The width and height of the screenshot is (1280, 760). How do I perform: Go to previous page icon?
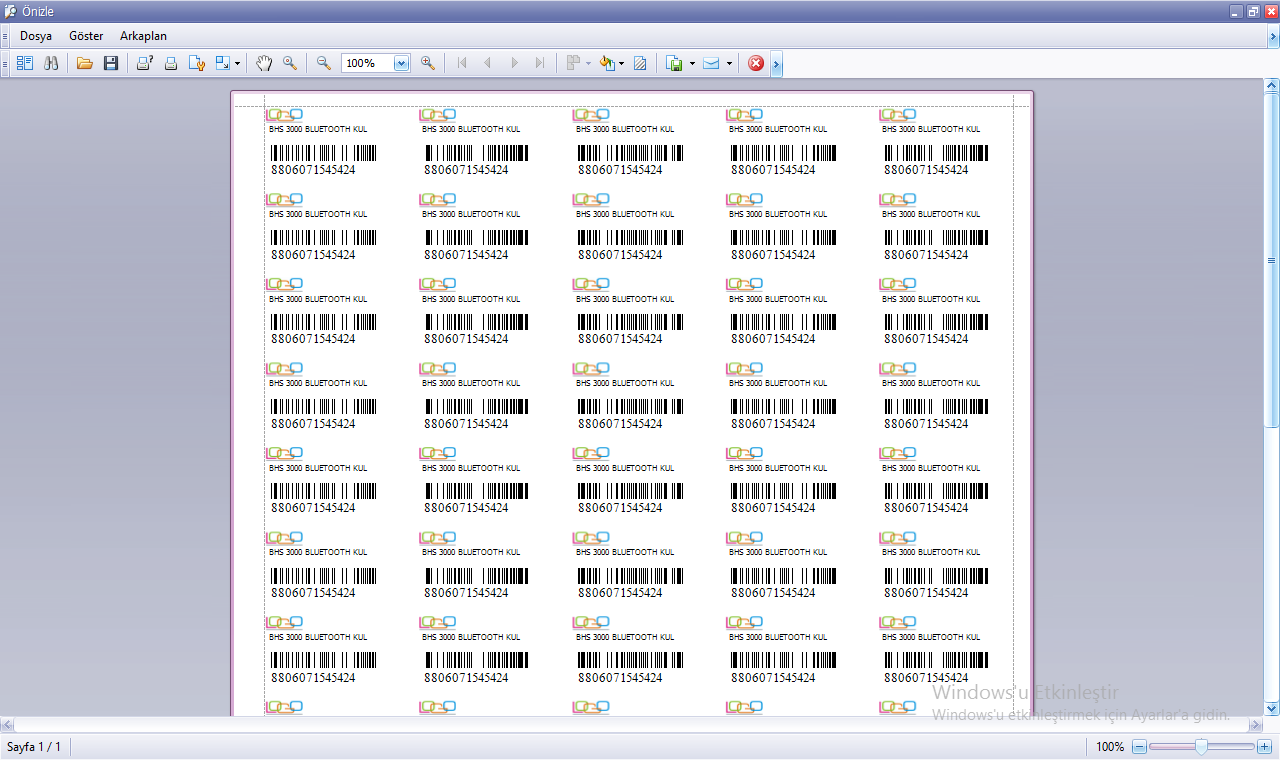488,63
